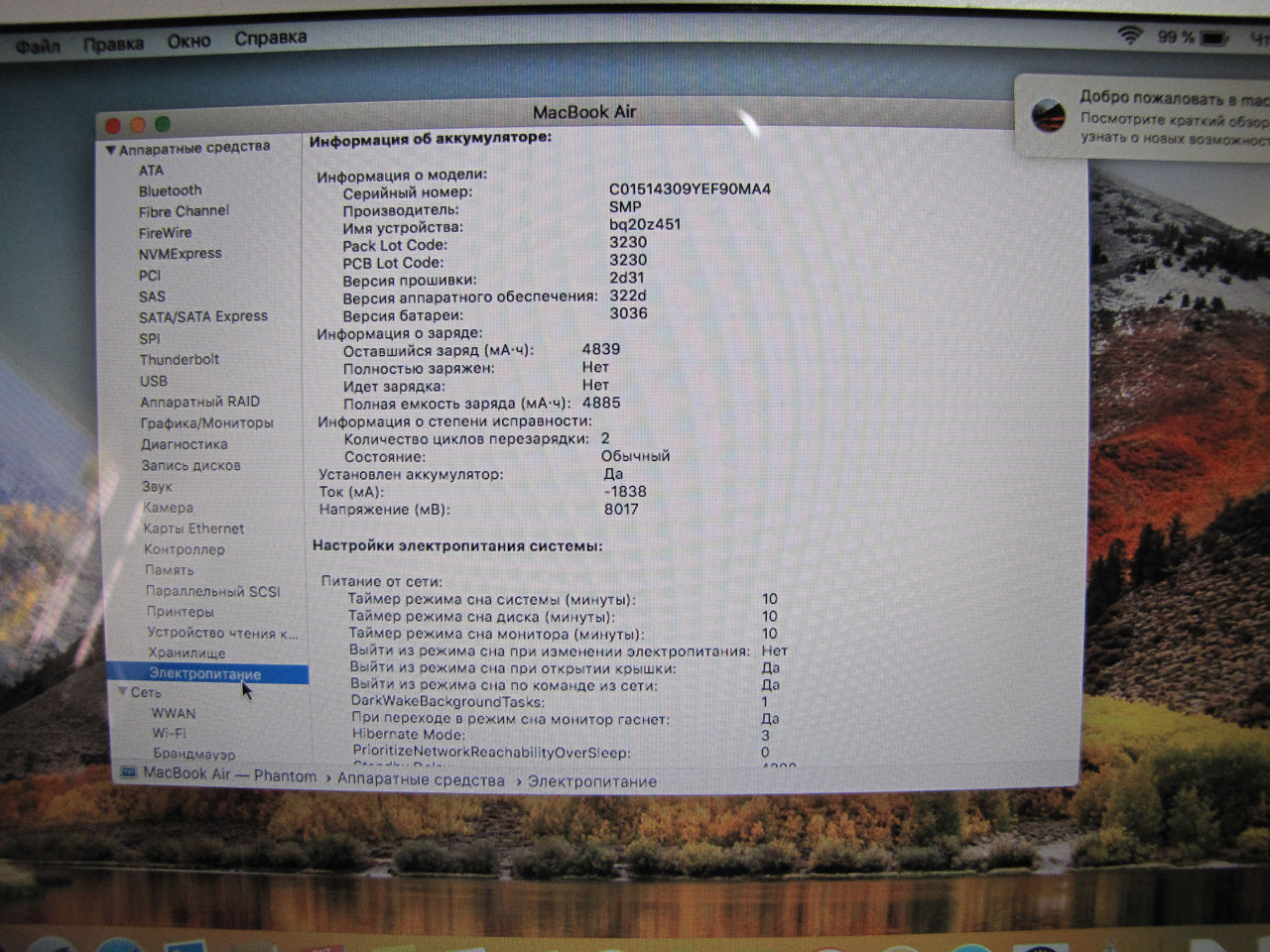Click the voltage value 8017
Image resolution: width=1270 pixels, height=952 pixels.
(x=621, y=510)
